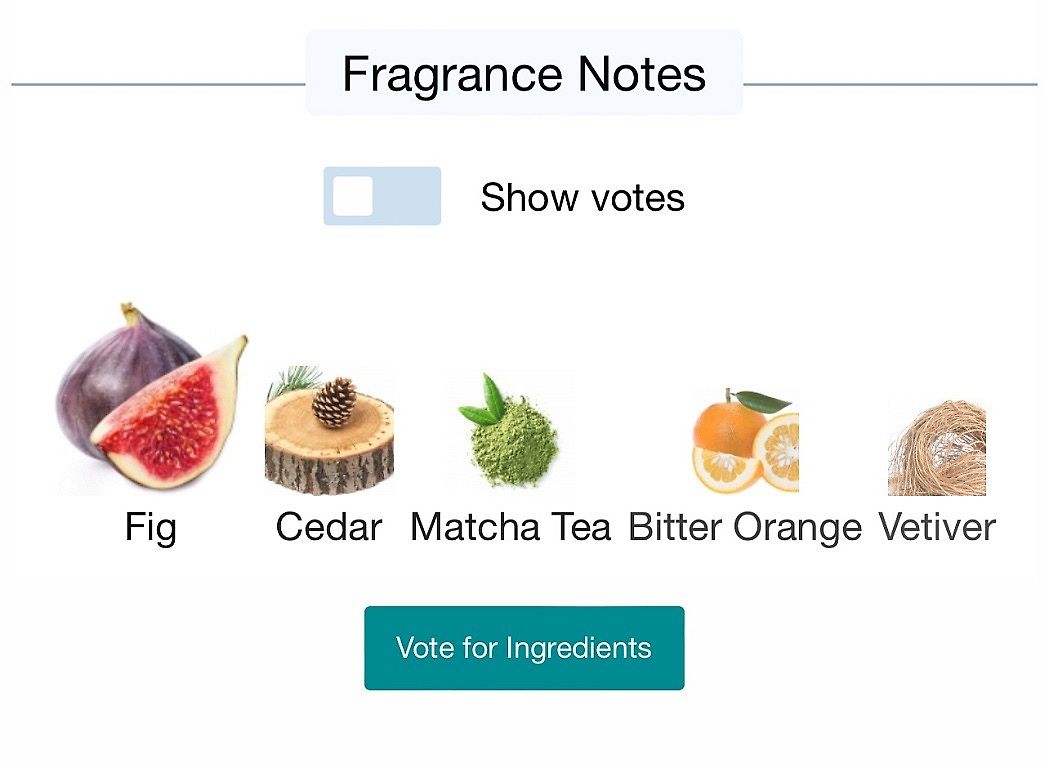
Task: Follow the Matcha Tea text link
Action: click(x=510, y=526)
